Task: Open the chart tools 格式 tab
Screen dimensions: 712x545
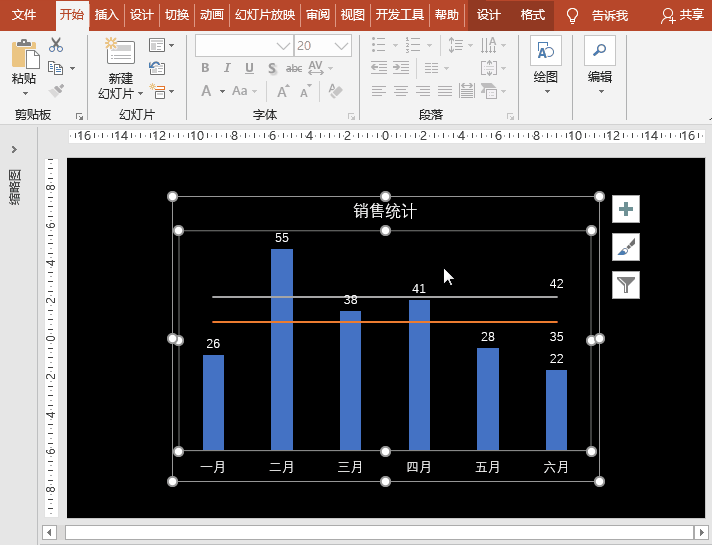Action: (x=533, y=15)
